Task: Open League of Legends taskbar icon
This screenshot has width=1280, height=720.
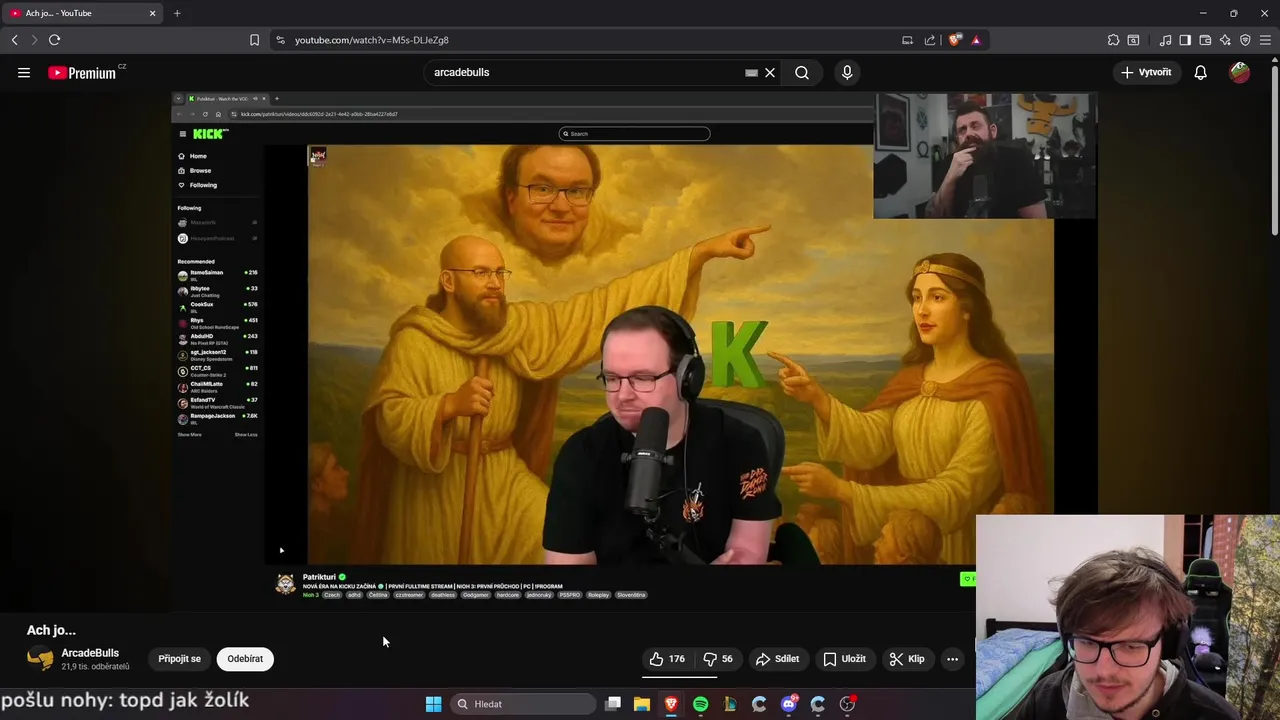Action: [x=730, y=704]
